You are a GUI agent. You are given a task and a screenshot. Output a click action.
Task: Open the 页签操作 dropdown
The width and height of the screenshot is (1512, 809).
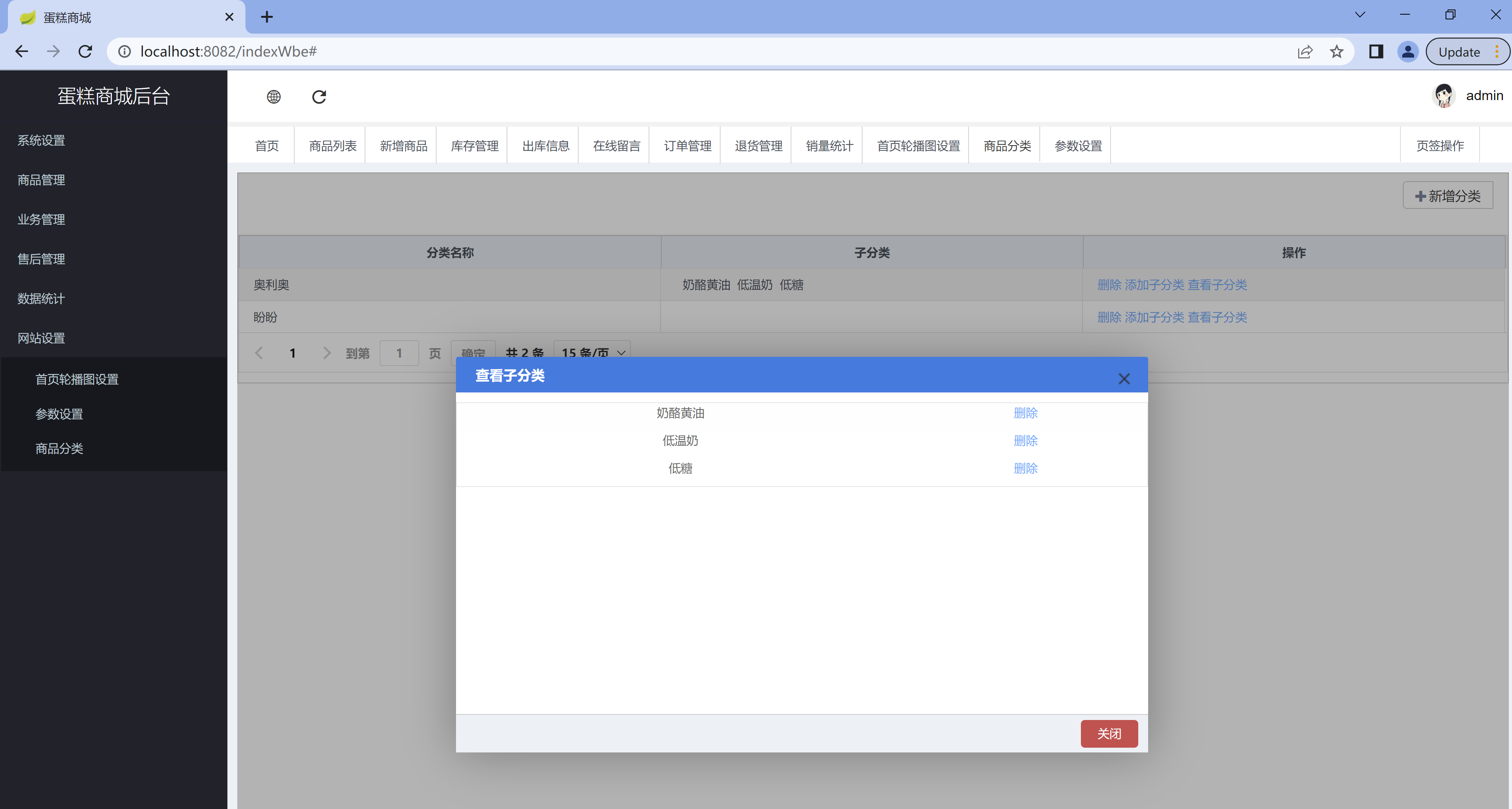(1440, 146)
